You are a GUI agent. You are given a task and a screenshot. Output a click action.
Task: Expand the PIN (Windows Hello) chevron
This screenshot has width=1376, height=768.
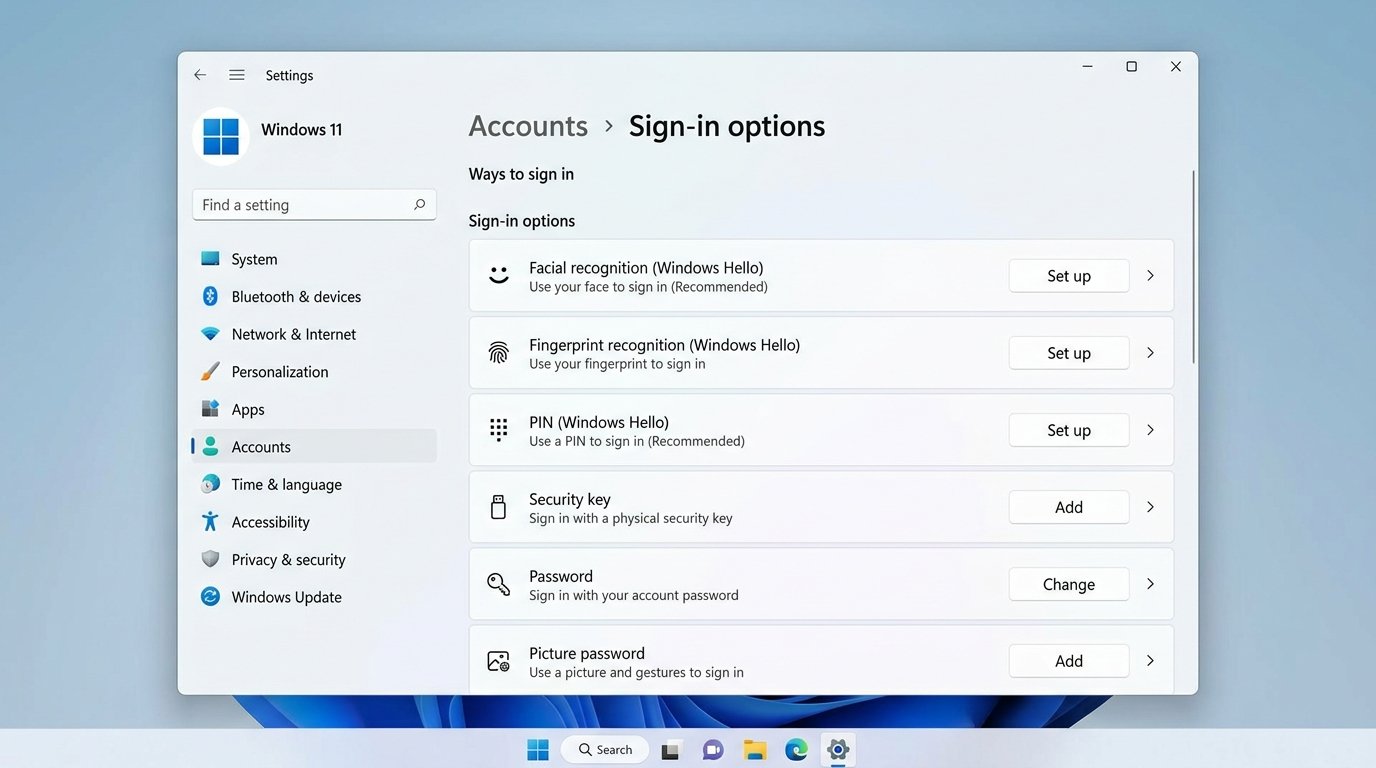click(x=1150, y=430)
